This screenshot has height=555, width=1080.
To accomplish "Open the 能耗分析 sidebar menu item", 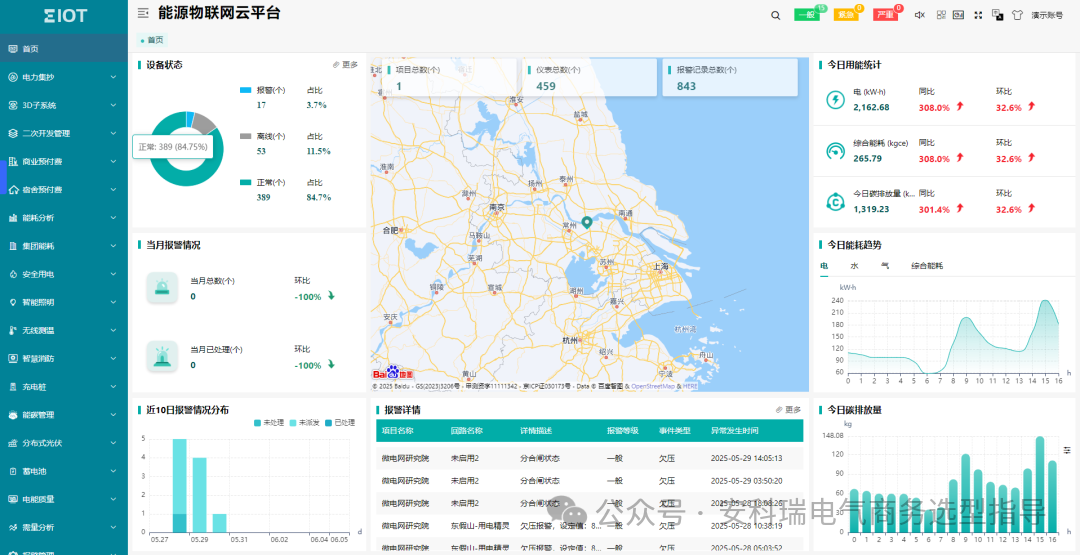I will point(64,218).
